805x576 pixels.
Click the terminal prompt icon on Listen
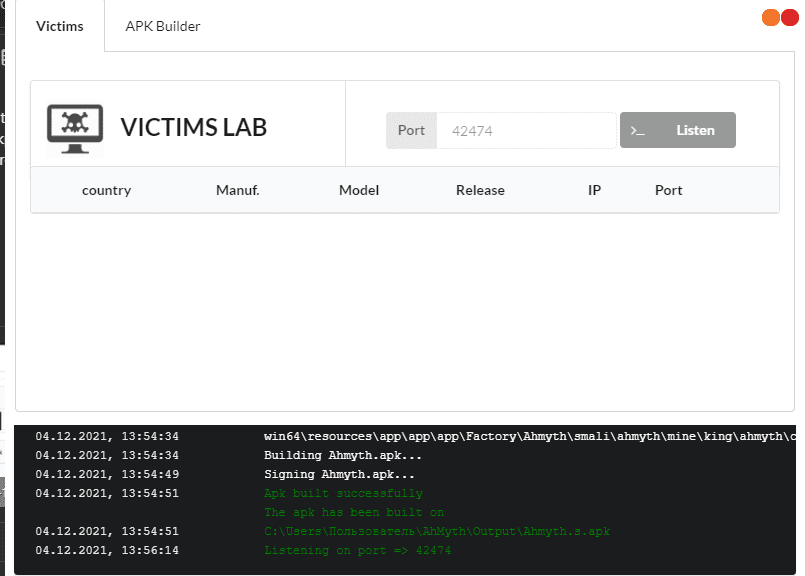tap(637, 131)
